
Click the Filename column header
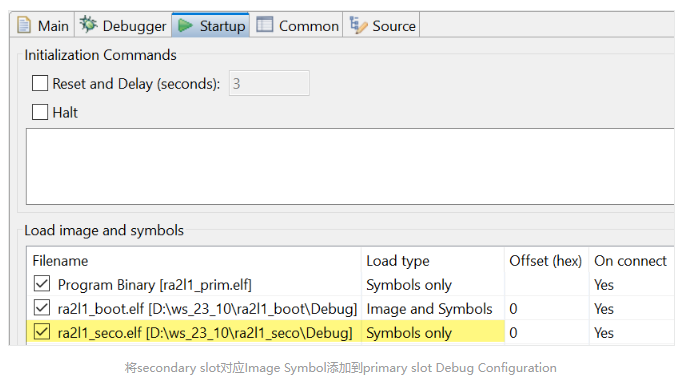60,261
